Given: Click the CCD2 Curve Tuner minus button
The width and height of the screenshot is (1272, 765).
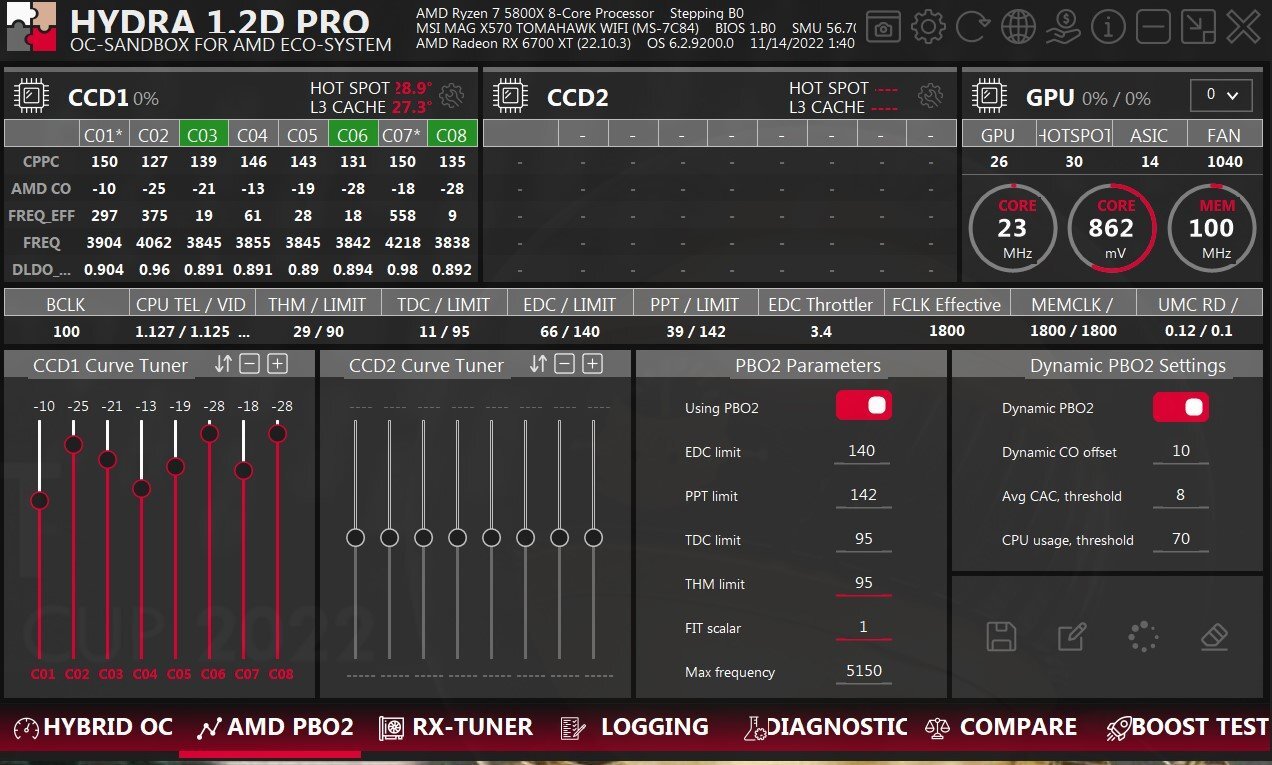Looking at the screenshot, I should point(565,364).
